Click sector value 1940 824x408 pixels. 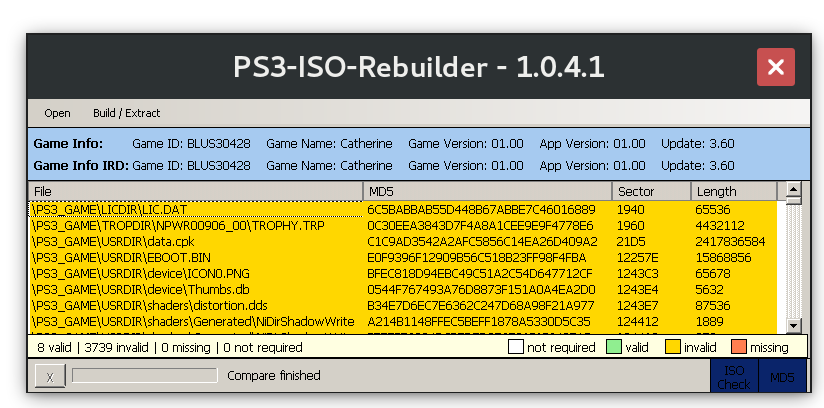tap(631, 210)
